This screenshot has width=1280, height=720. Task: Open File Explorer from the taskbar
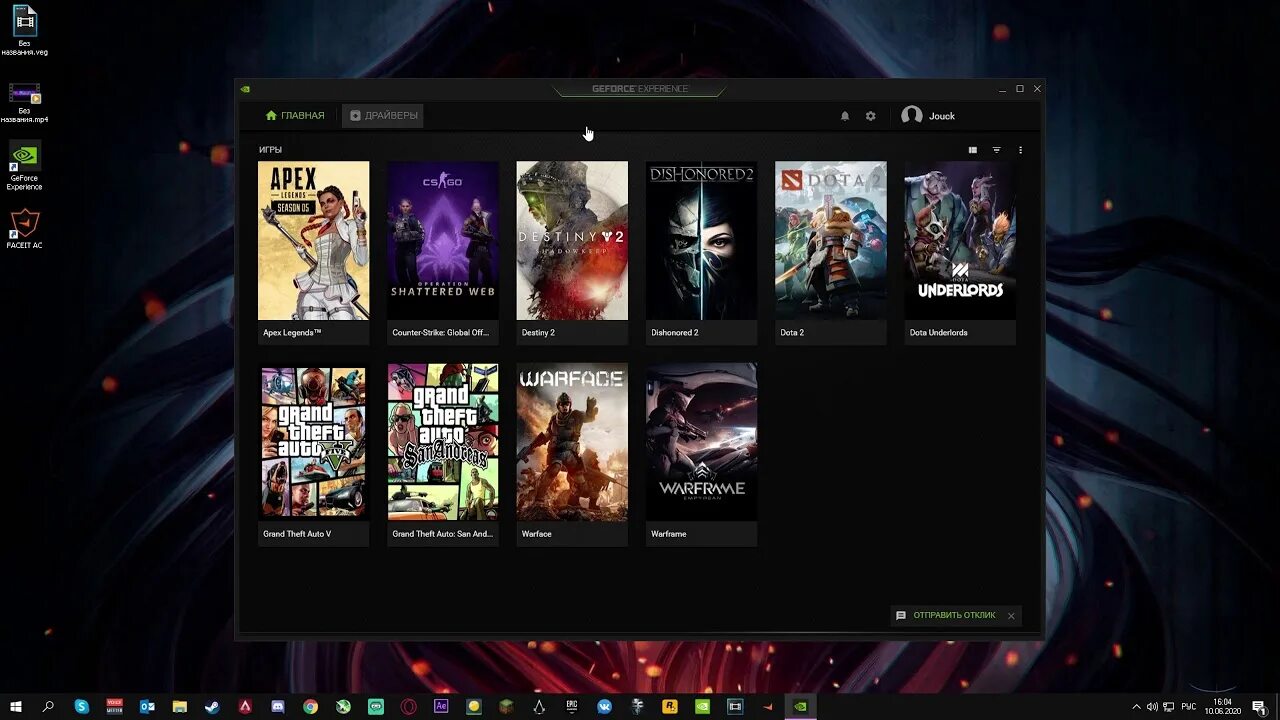(180, 706)
